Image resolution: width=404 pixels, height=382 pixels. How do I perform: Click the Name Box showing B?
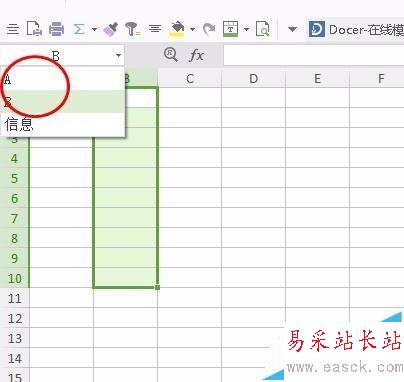pos(56,56)
